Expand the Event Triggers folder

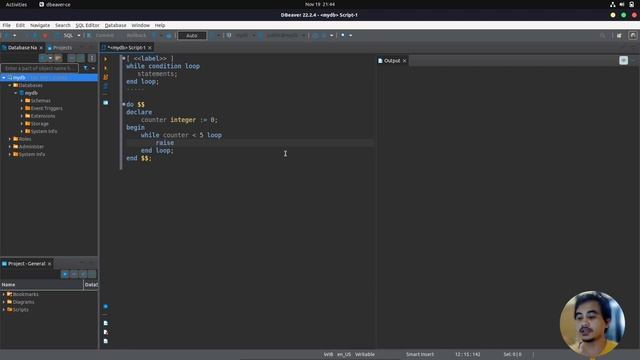pyautogui.click(x=22, y=108)
